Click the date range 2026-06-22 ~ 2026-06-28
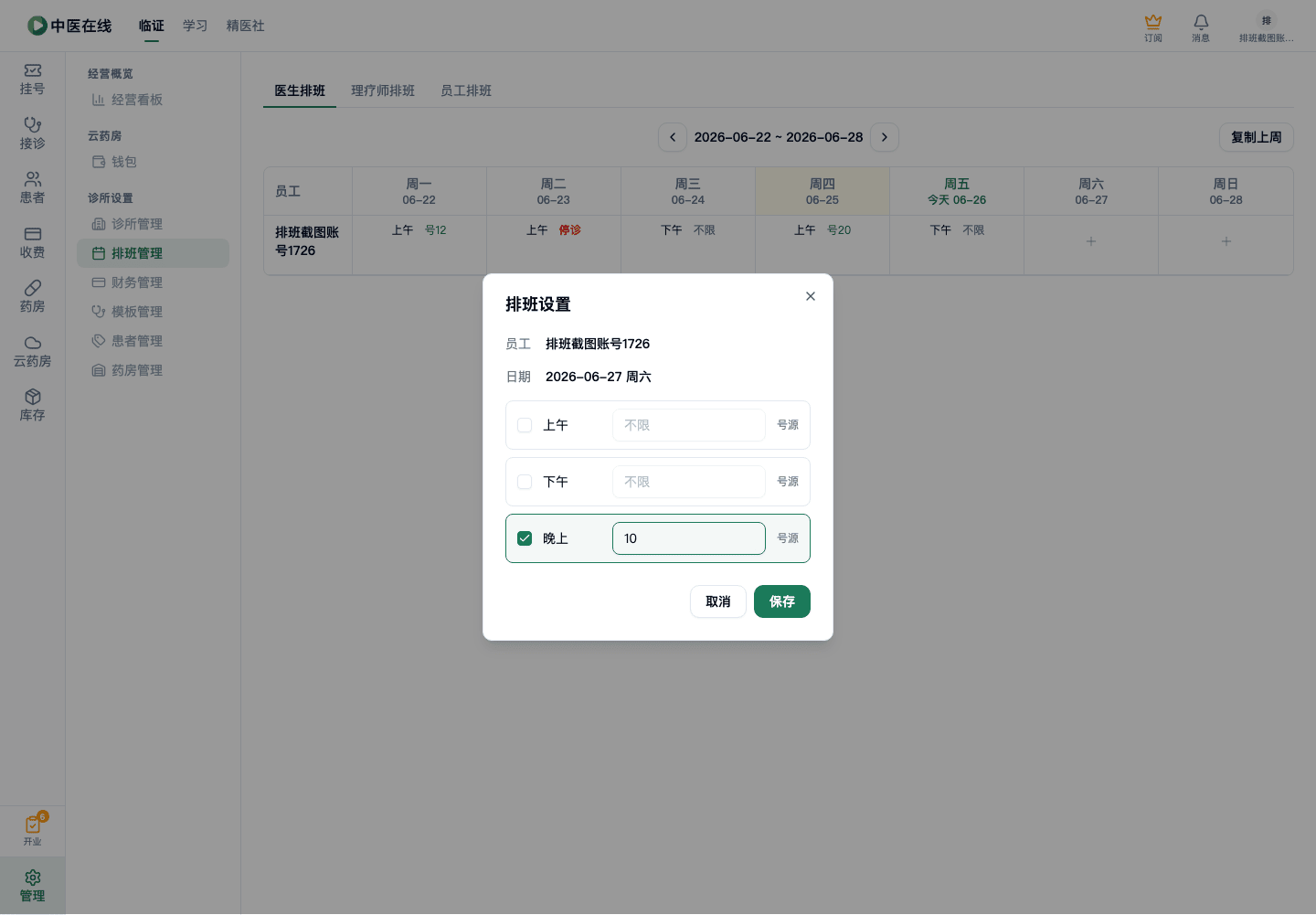 click(x=779, y=137)
